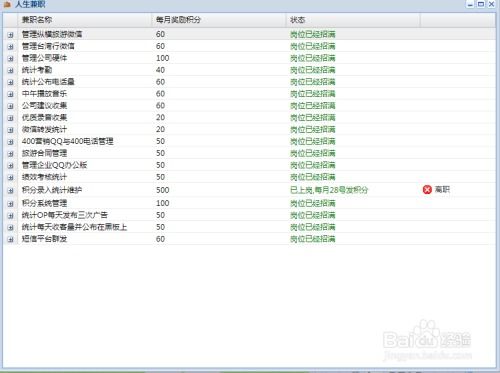Click 岗位已经招满 status for 管理纵横旅游微信

(313, 34)
